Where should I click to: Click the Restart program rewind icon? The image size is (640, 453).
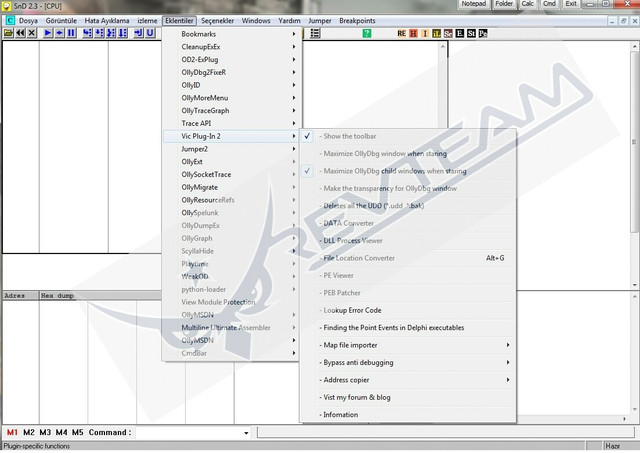pyautogui.click(x=20, y=33)
